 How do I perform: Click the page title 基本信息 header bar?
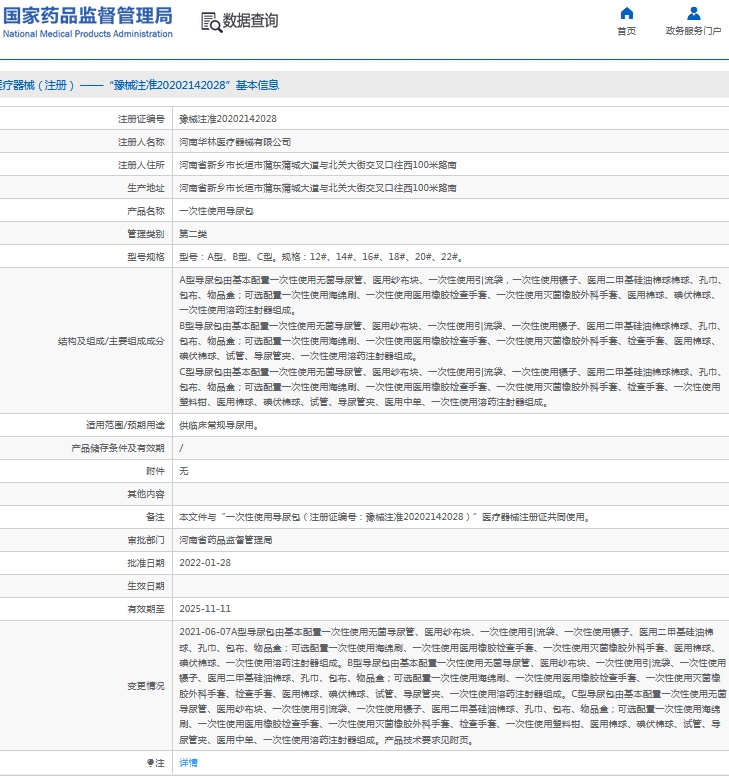pyautogui.click(x=364, y=85)
